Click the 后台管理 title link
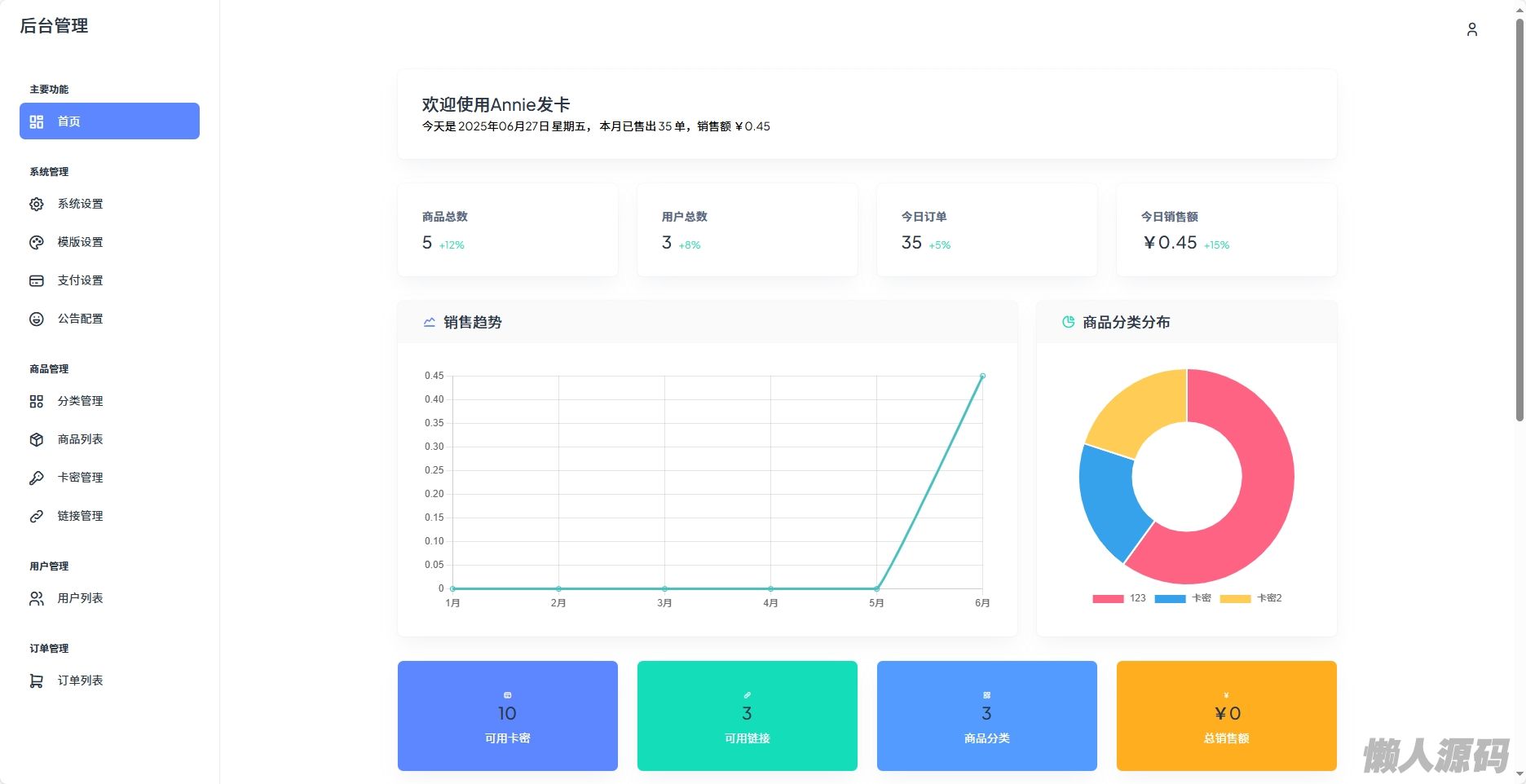This screenshot has width=1526, height=784. (54, 26)
